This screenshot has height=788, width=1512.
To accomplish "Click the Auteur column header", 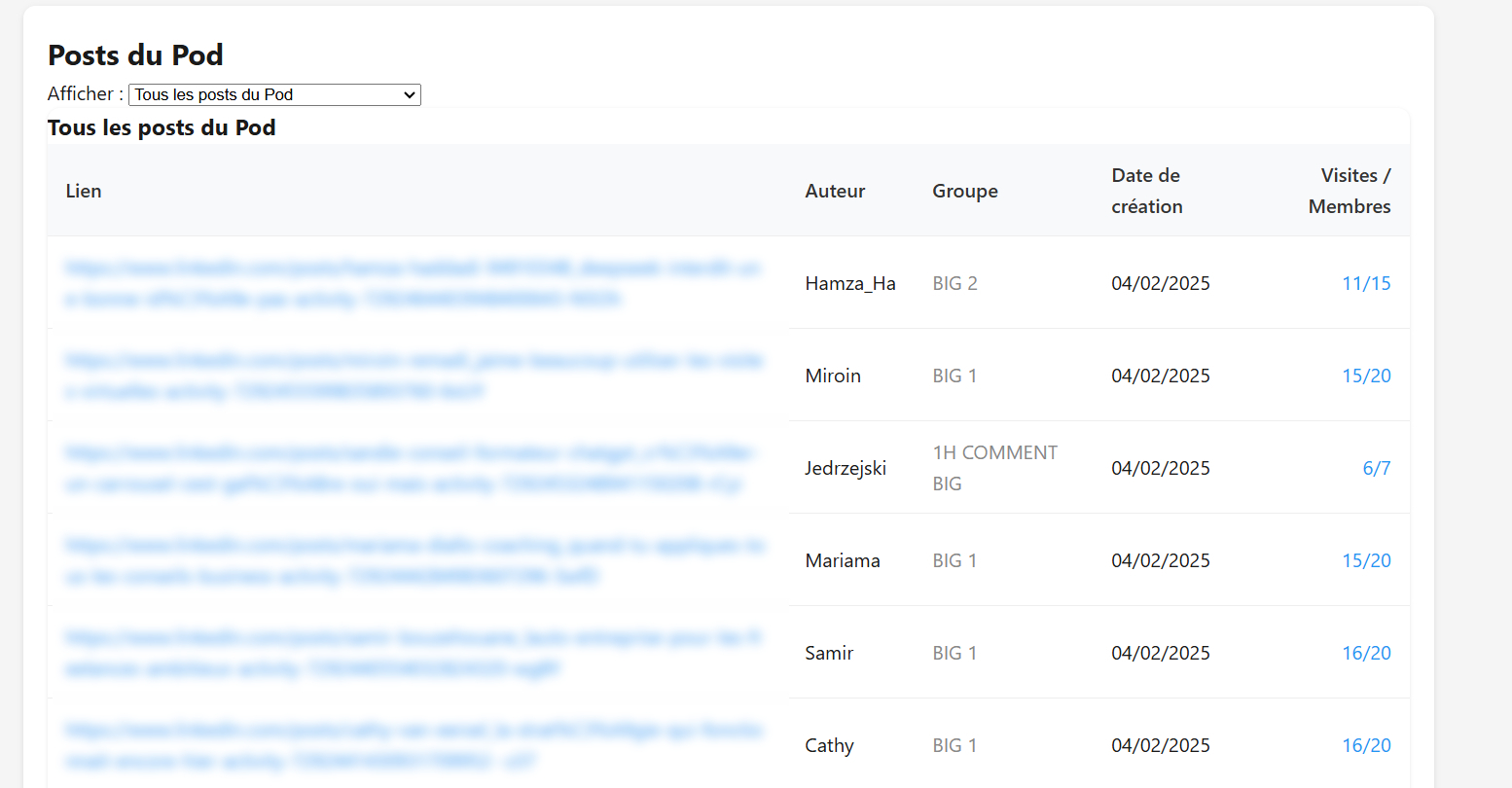I will click(835, 191).
